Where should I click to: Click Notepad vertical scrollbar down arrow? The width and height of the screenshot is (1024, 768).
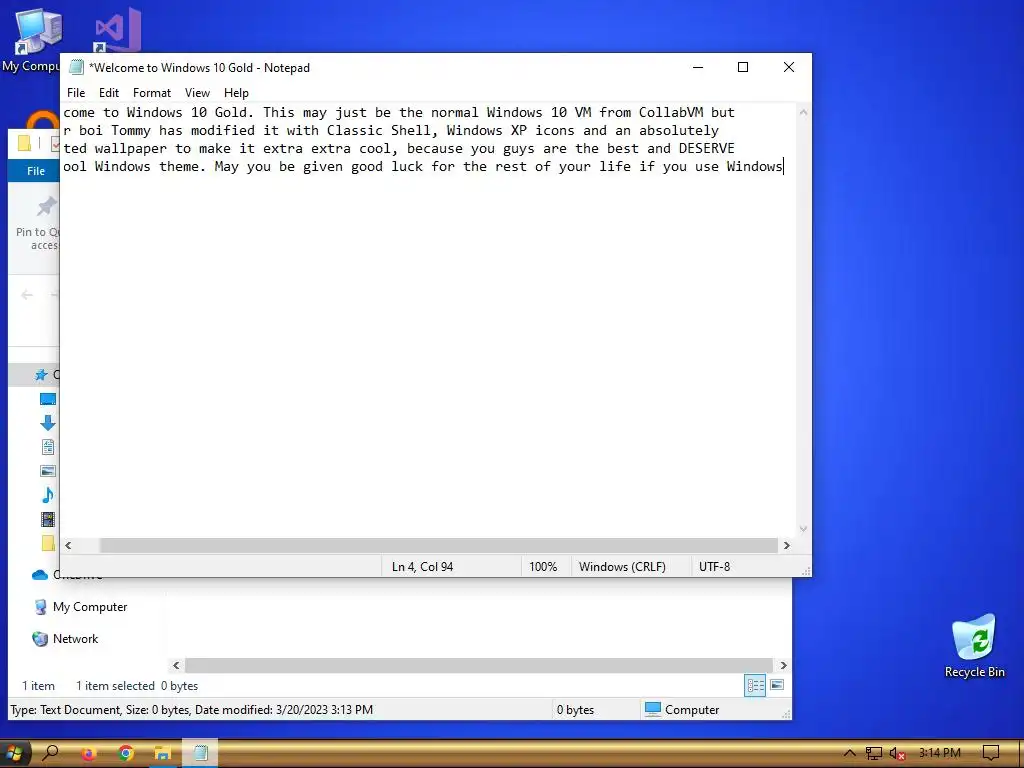(803, 529)
